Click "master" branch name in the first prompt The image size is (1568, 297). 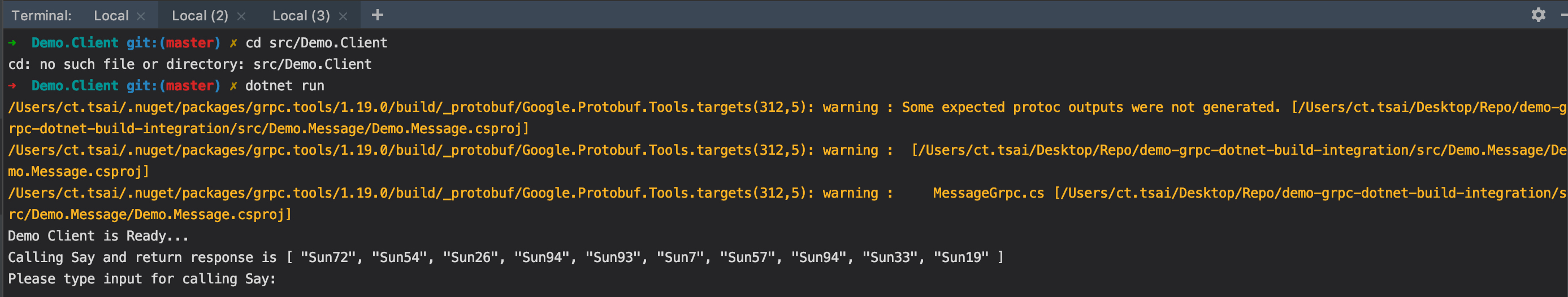189,42
